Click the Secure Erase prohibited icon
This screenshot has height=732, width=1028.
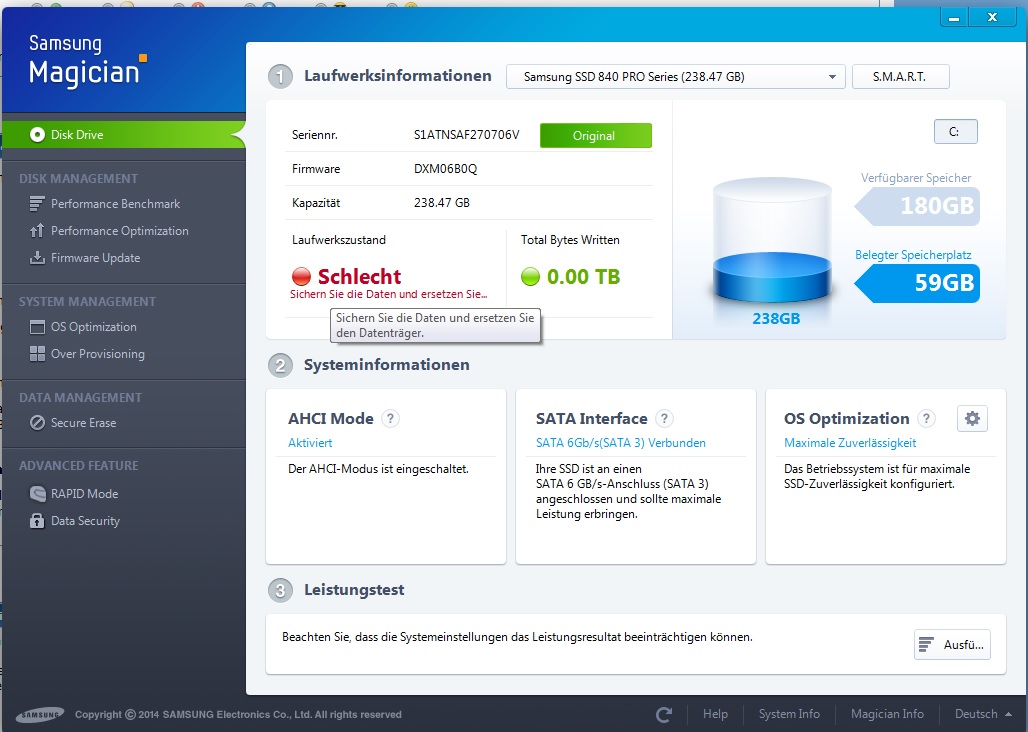click(x=37, y=423)
